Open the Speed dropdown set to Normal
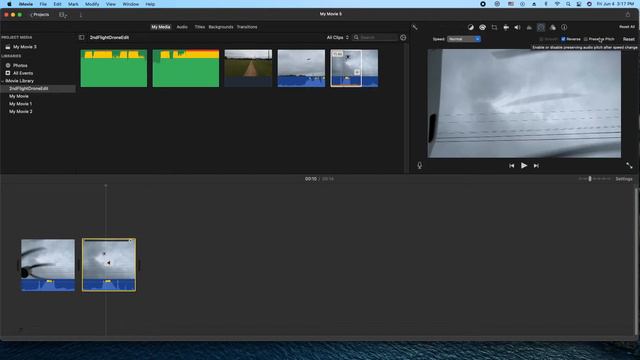The height and width of the screenshot is (360, 640). pyautogui.click(x=464, y=39)
